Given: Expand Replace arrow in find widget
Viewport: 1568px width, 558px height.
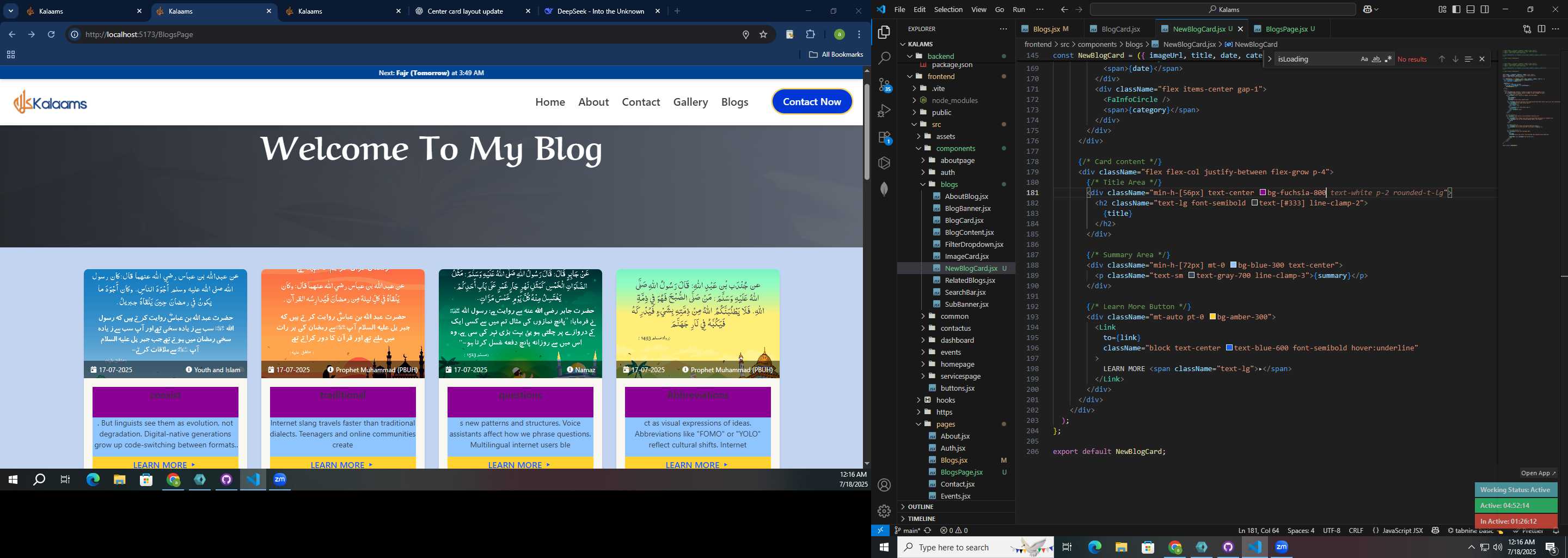Looking at the screenshot, I should pyautogui.click(x=1269, y=59).
